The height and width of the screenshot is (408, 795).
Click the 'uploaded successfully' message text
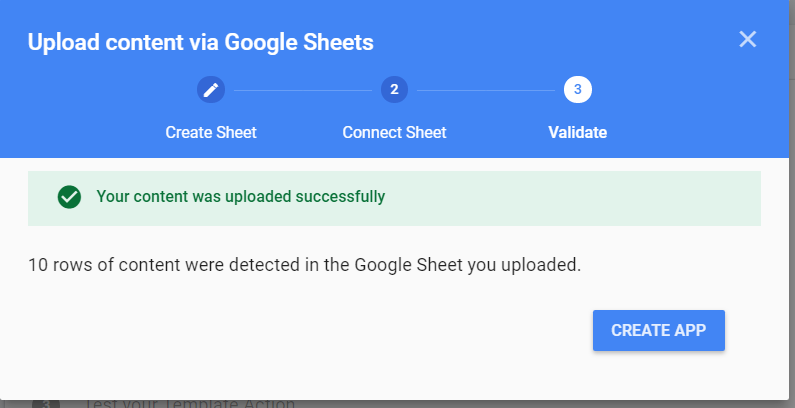pyautogui.click(x=241, y=196)
